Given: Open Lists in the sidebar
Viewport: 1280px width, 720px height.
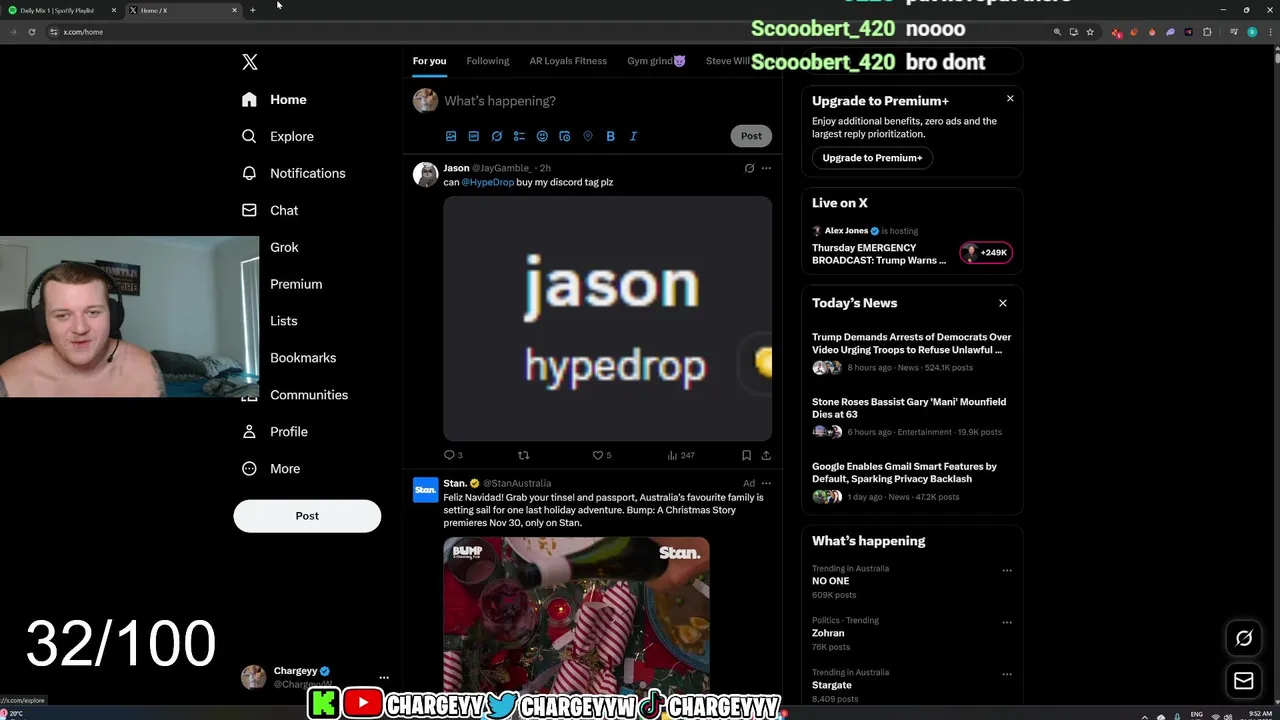Looking at the screenshot, I should click(x=284, y=321).
